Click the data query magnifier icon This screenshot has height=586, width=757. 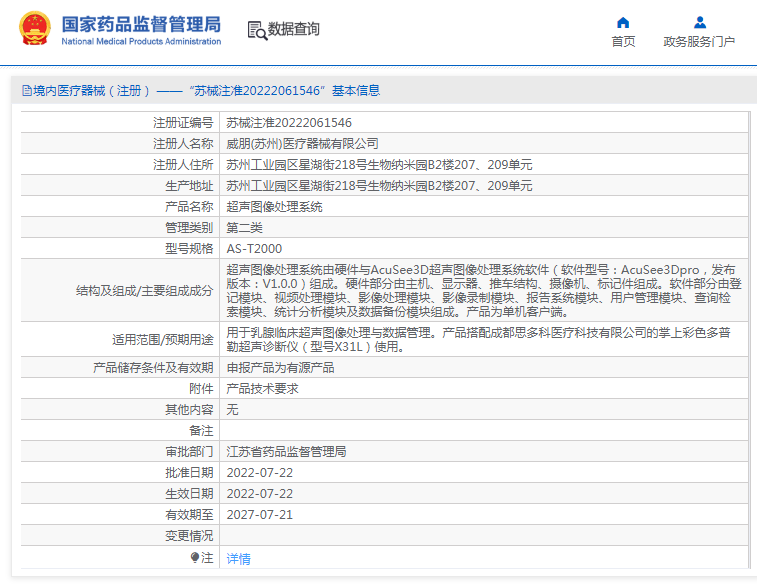coord(257,30)
